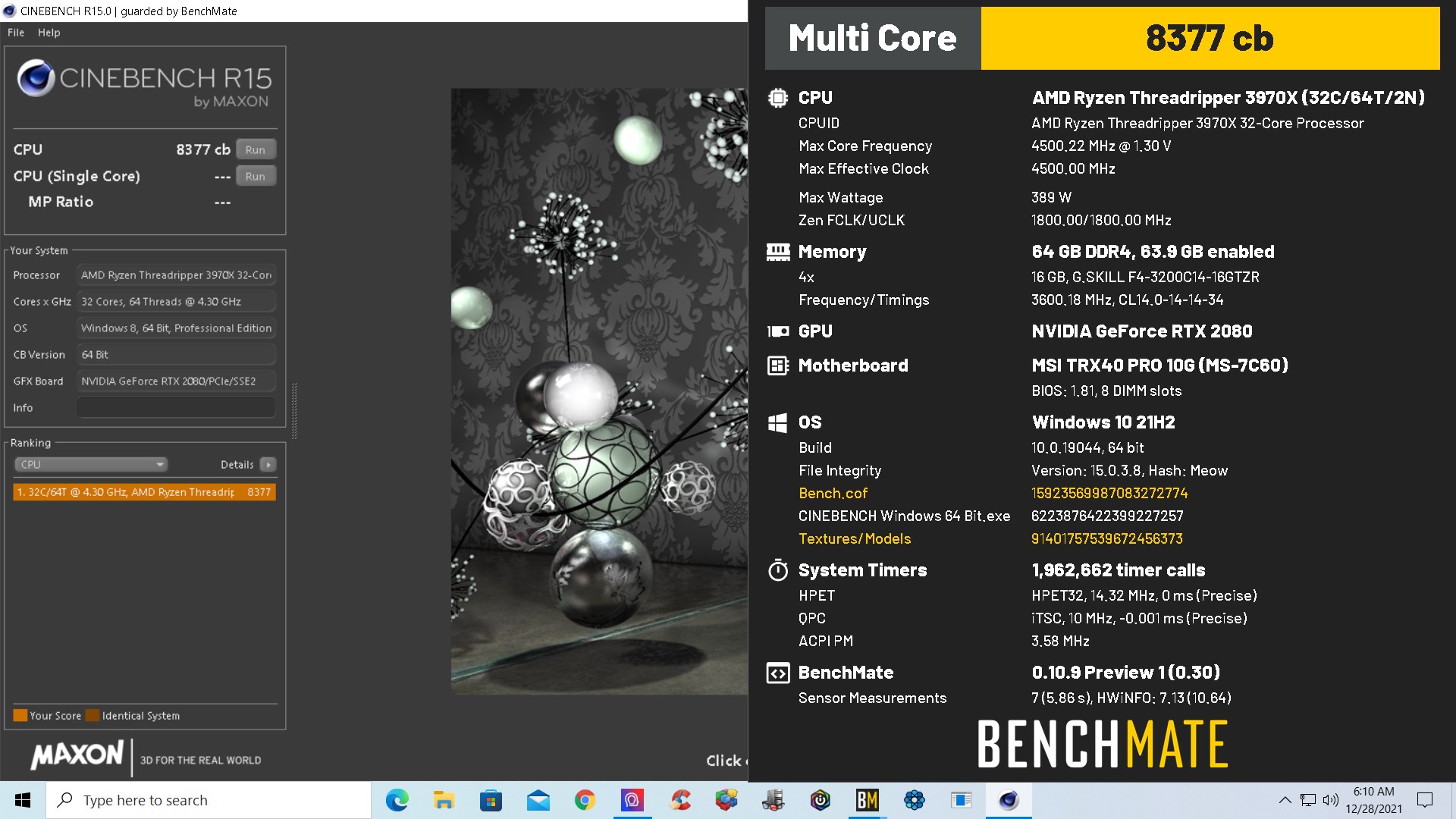Open the clock showing 6:10 AM
The width and height of the screenshot is (1456, 819).
tap(1374, 800)
